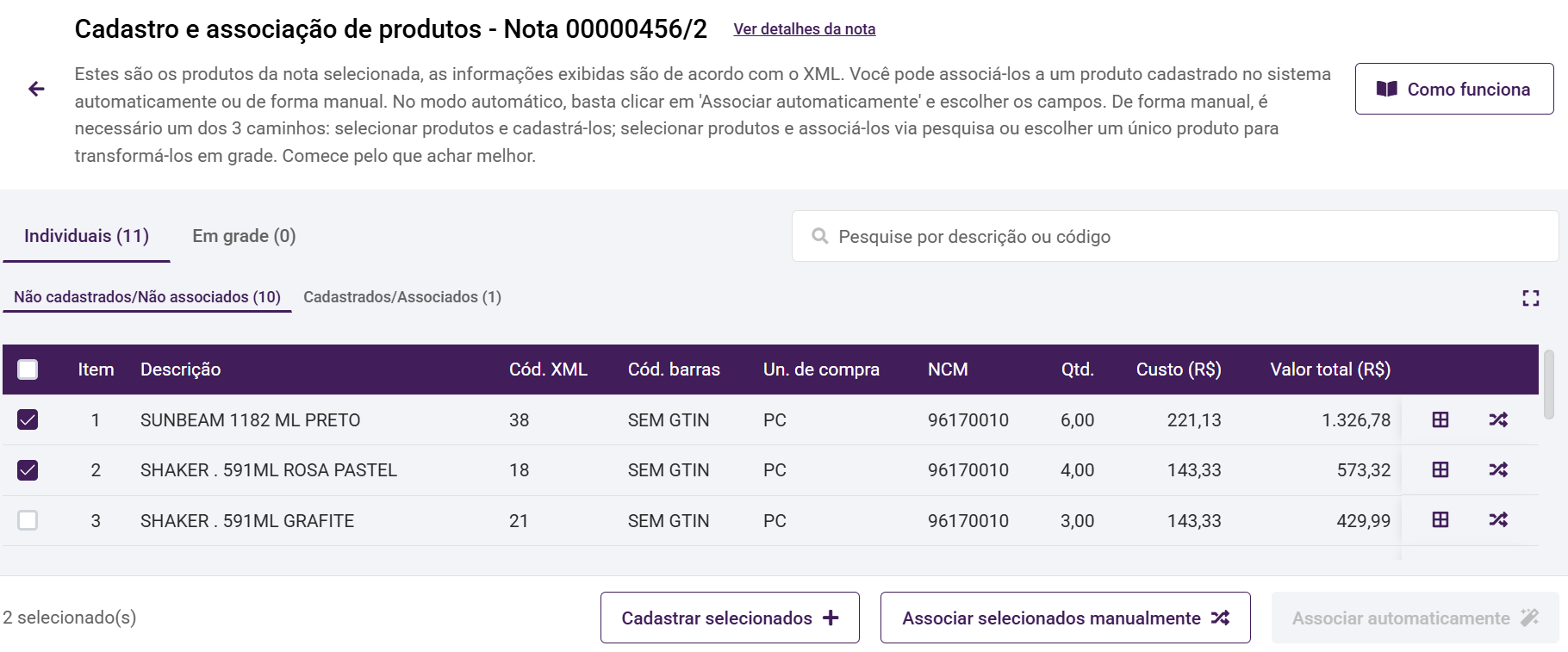Uncheck item 2 SHAKER ROSA PASTEL checkbox
The width and height of the screenshot is (1568, 652).
(28, 469)
